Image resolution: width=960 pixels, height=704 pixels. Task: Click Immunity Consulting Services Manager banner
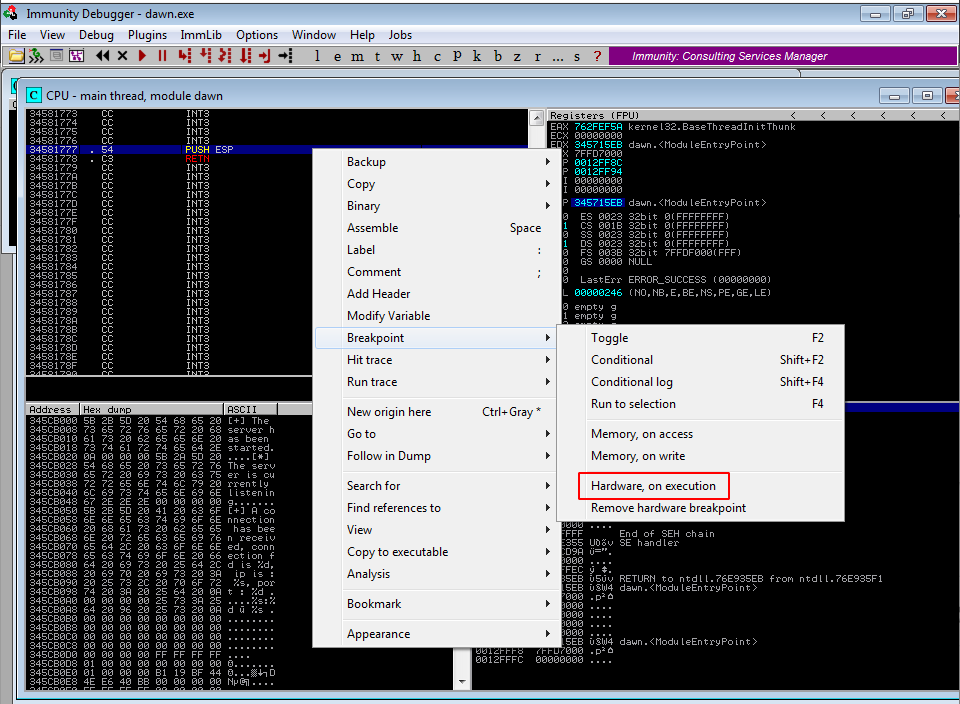[782, 56]
